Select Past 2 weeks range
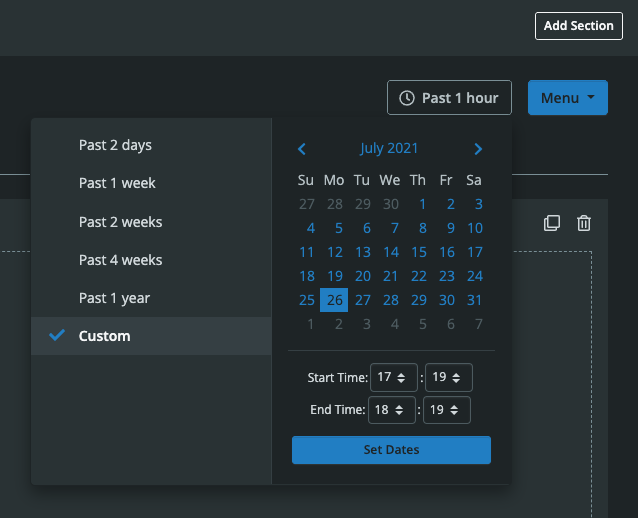The image size is (638, 518). 151,222
